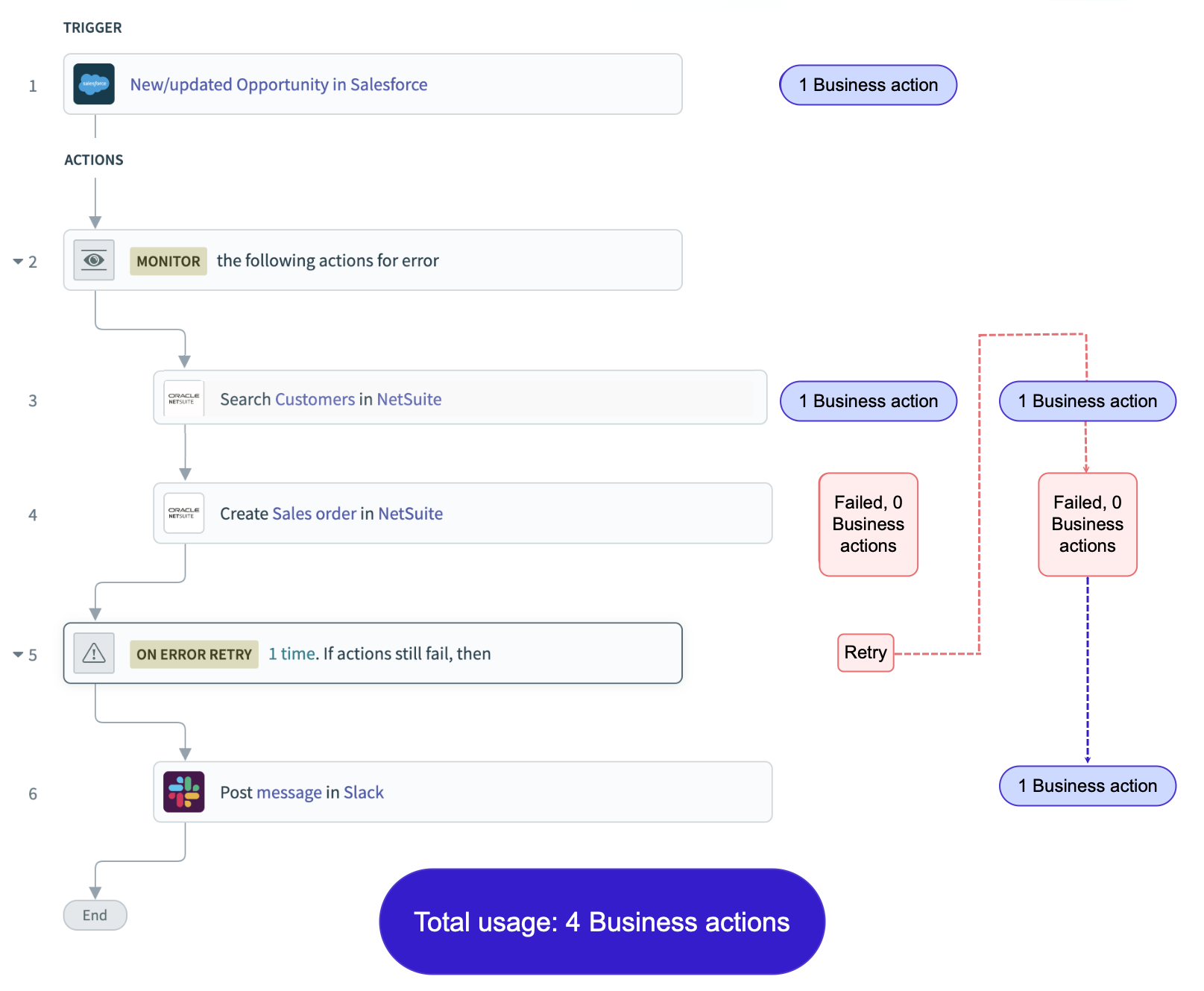1204x991 pixels.
Task: Click the Salesforce cloud icon in trigger step
Action: tap(94, 84)
